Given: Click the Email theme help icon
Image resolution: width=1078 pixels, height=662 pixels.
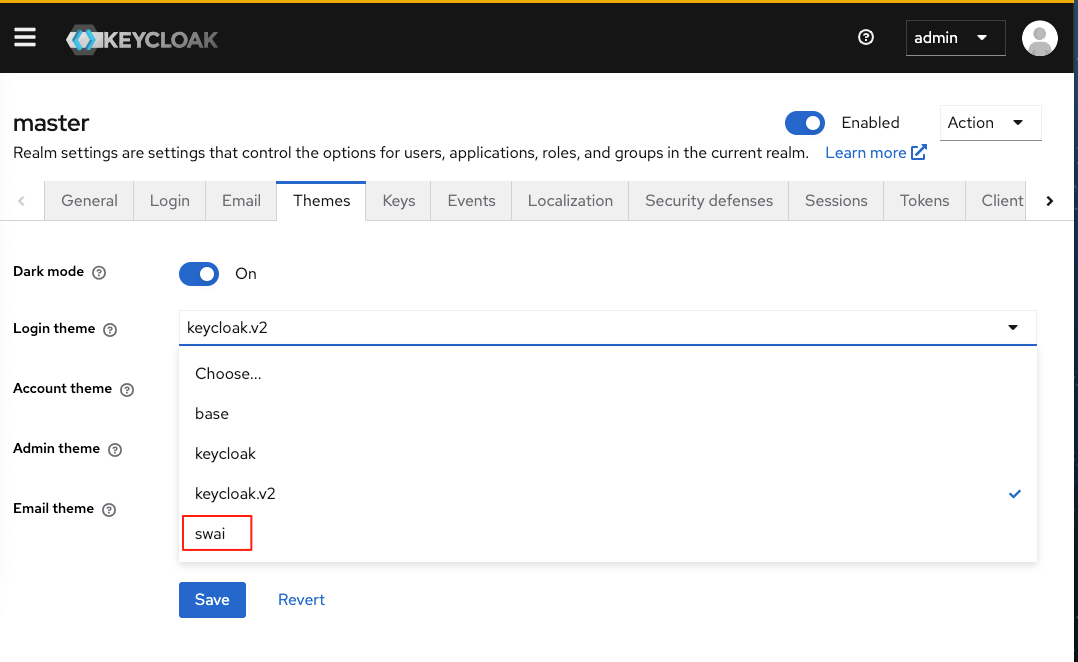Looking at the screenshot, I should tap(109, 510).
